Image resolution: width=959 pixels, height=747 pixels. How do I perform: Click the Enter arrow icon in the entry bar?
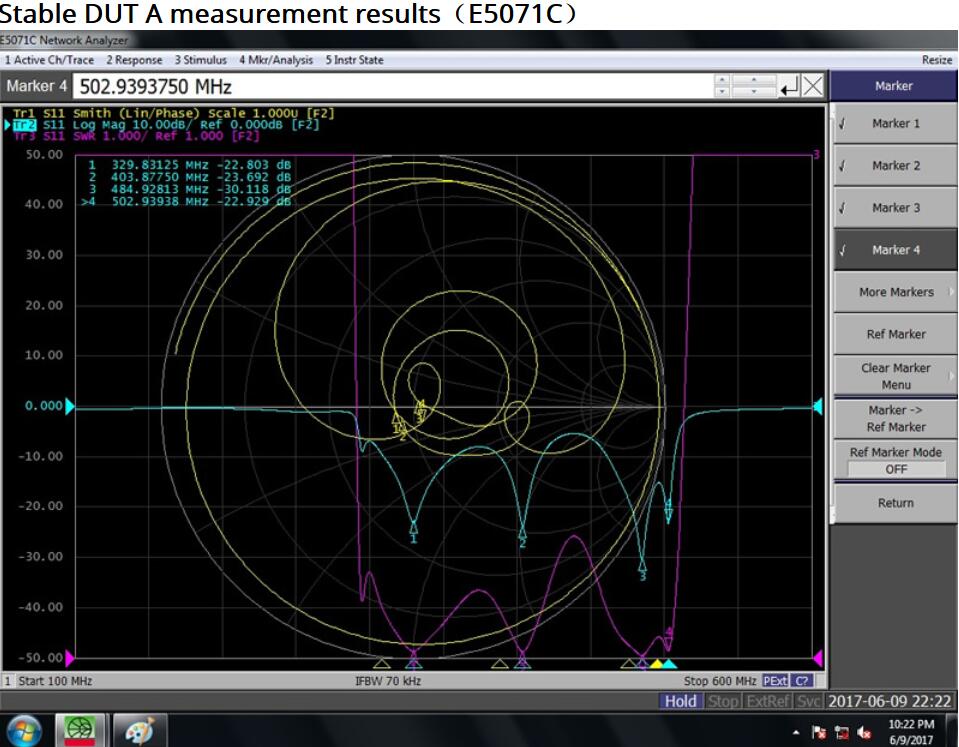[x=789, y=87]
